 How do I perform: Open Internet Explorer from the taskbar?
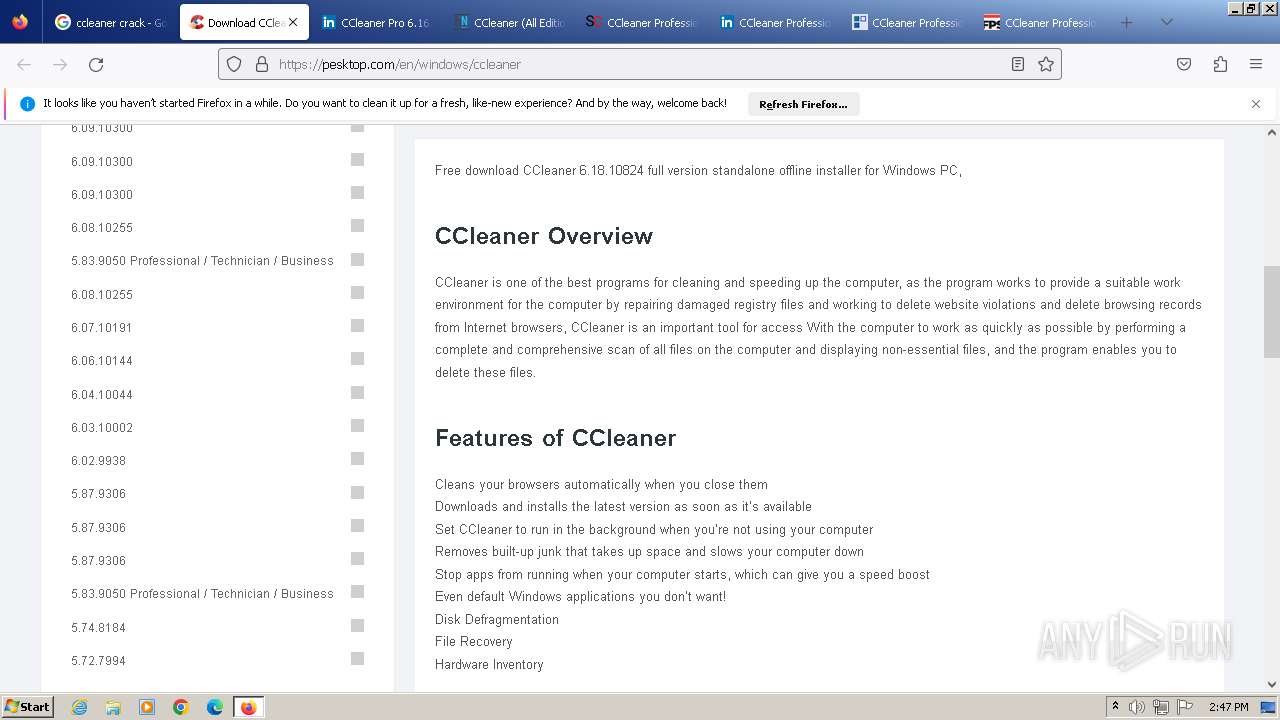[x=80, y=707]
